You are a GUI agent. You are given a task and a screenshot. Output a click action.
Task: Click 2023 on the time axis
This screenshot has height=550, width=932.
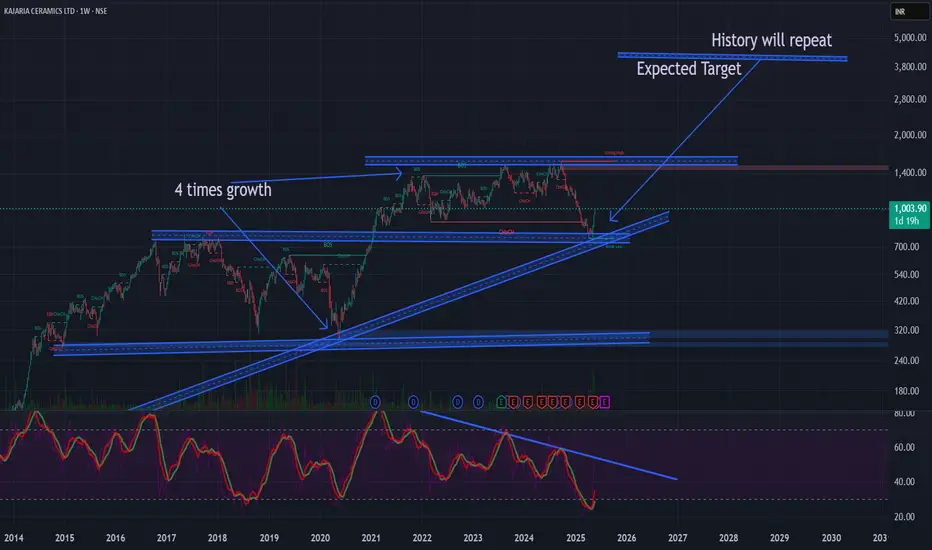[x=473, y=538]
